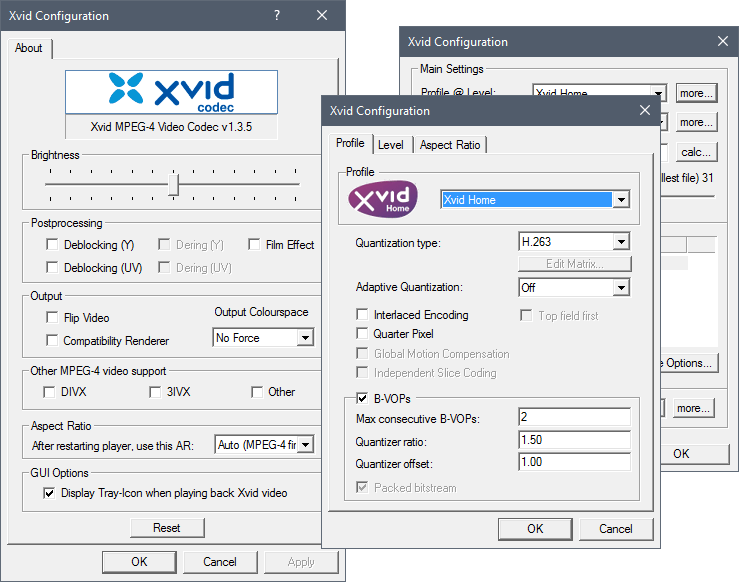The height and width of the screenshot is (582, 739).
Task: Switch to the Aspect Ratio tab
Action: pos(450,145)
